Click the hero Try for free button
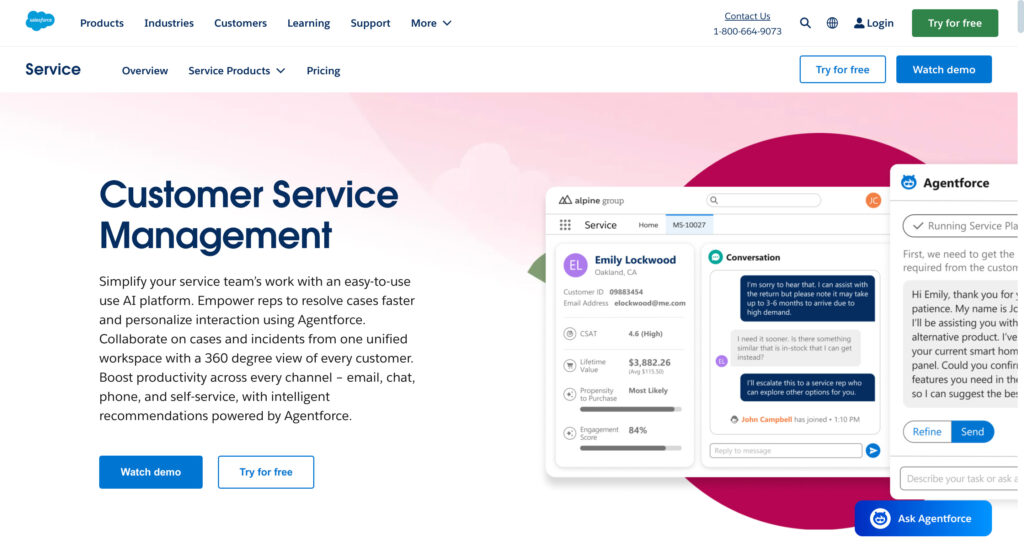Image resolution: width=1024 pixels, height=553 pixels. click(266, 471)
